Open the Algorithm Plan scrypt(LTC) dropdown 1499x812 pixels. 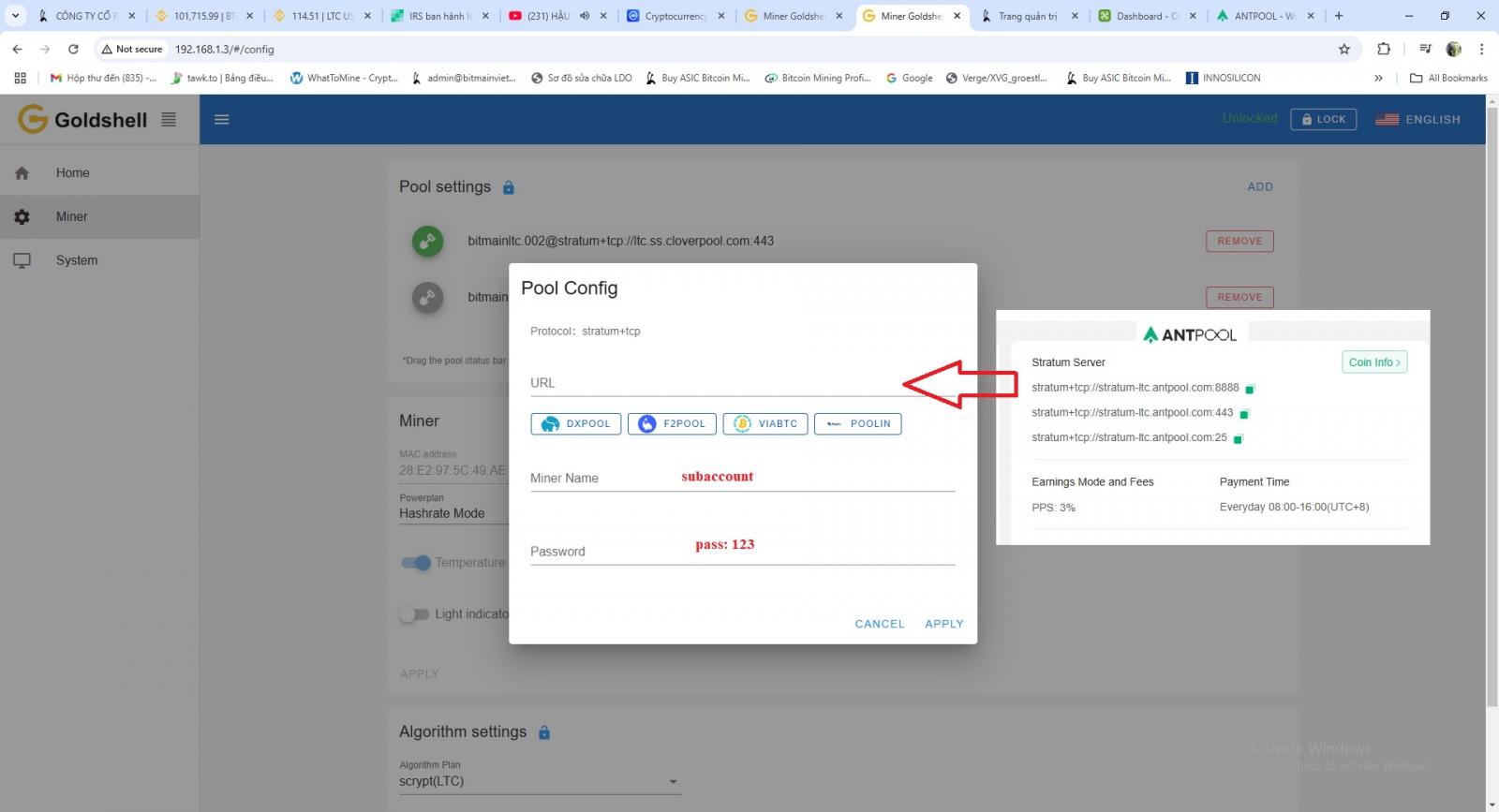[x=540, y=782]
